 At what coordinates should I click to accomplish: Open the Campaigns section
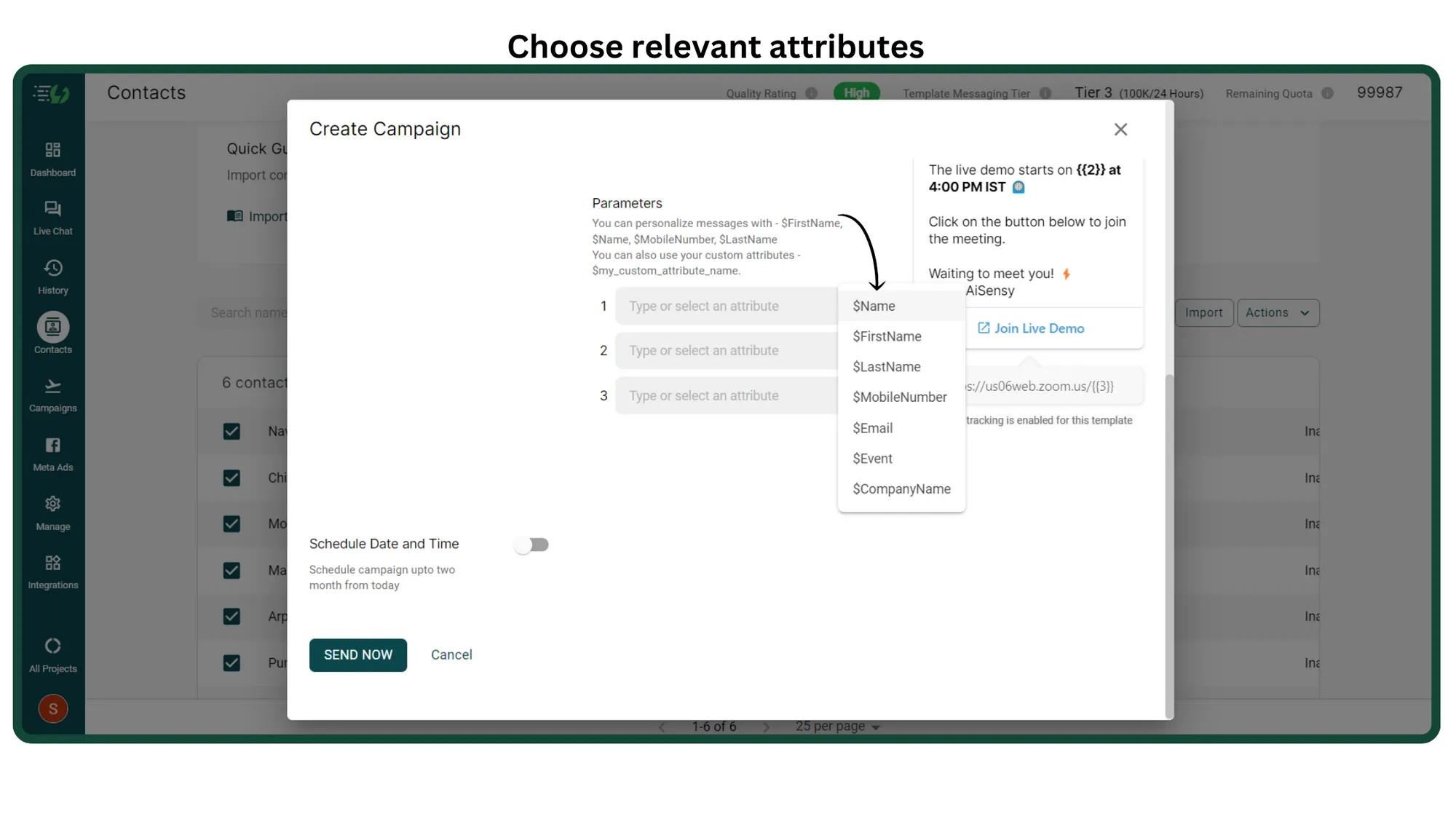click(x=52, y=392)
